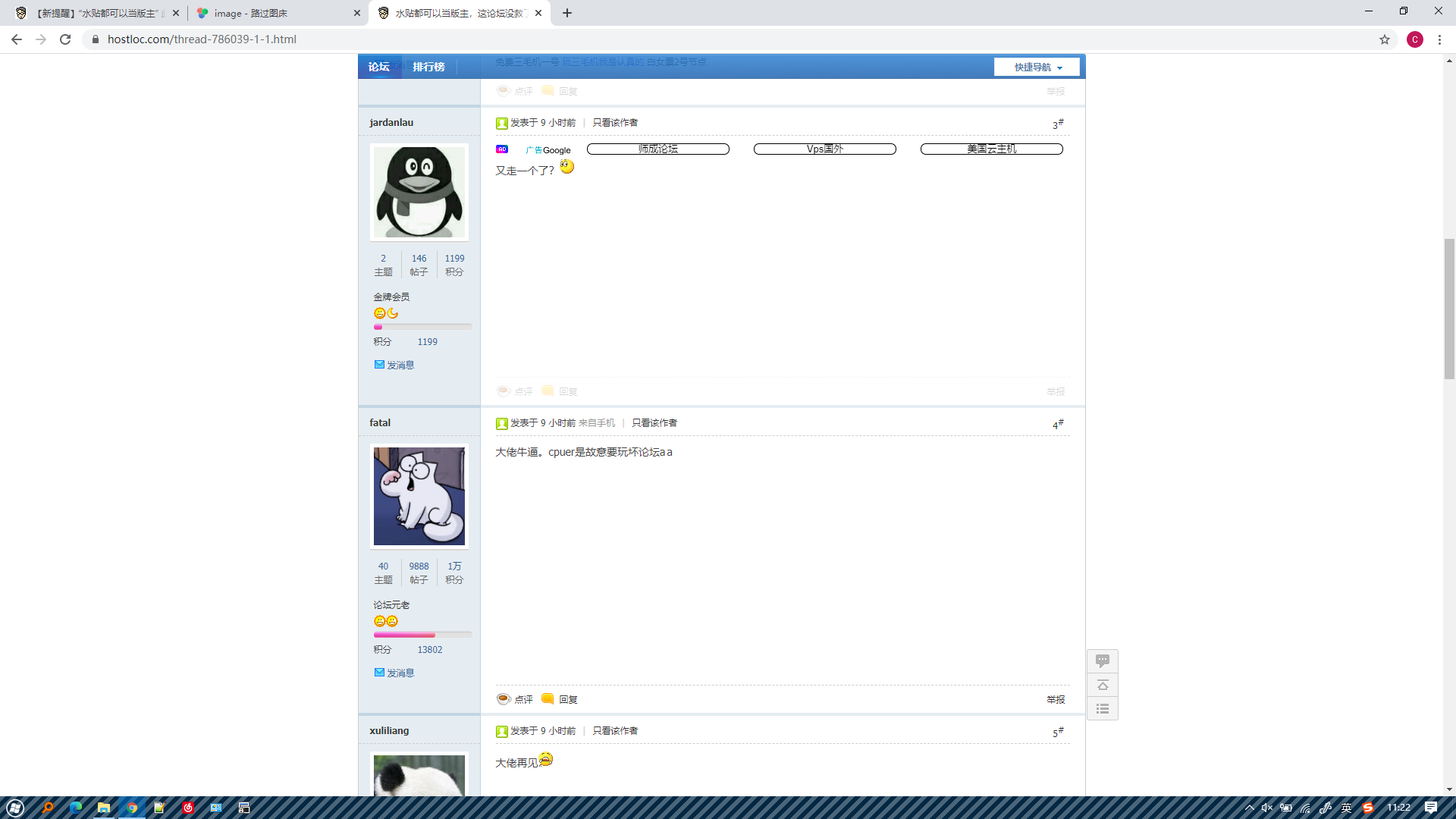The width and height of the screenshot is (1456, 819).
Task: Open the 美国云主机 ad button
Action: pyautogui.click(x=991, y=149)
